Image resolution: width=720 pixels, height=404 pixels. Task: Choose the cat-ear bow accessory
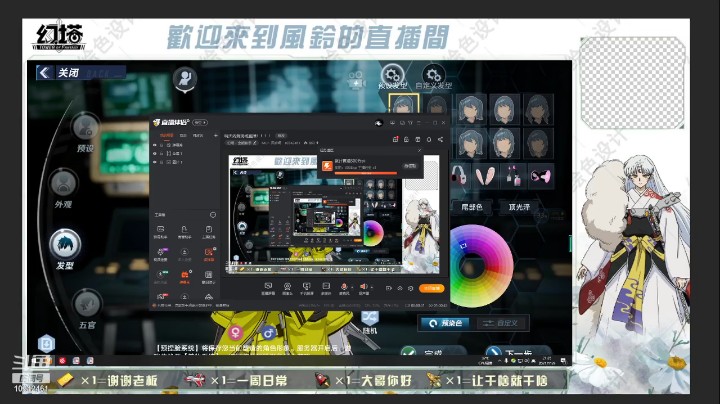540,176
